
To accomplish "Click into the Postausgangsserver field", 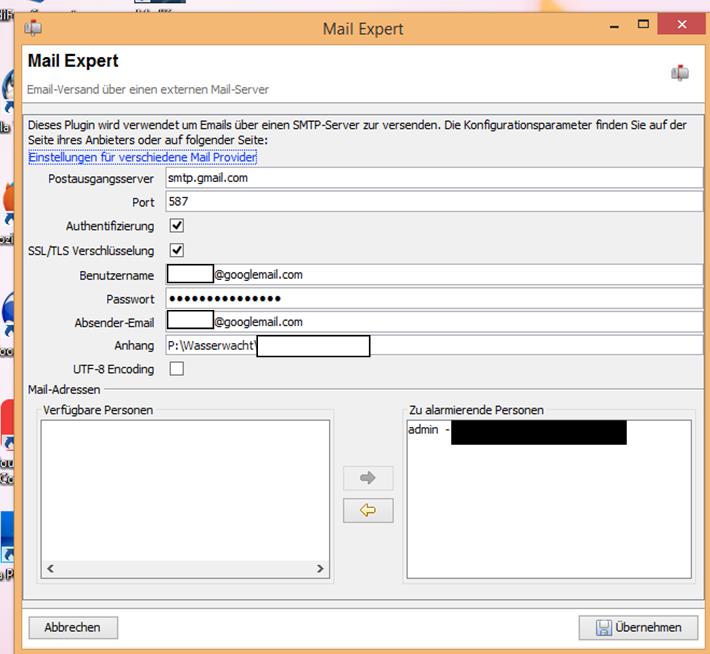I will 434,178.
